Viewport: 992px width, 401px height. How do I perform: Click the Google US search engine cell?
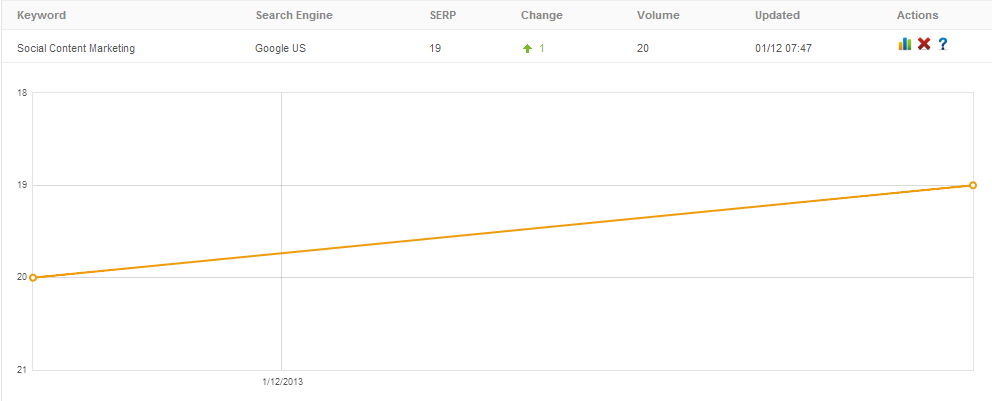tap(280, 48)
